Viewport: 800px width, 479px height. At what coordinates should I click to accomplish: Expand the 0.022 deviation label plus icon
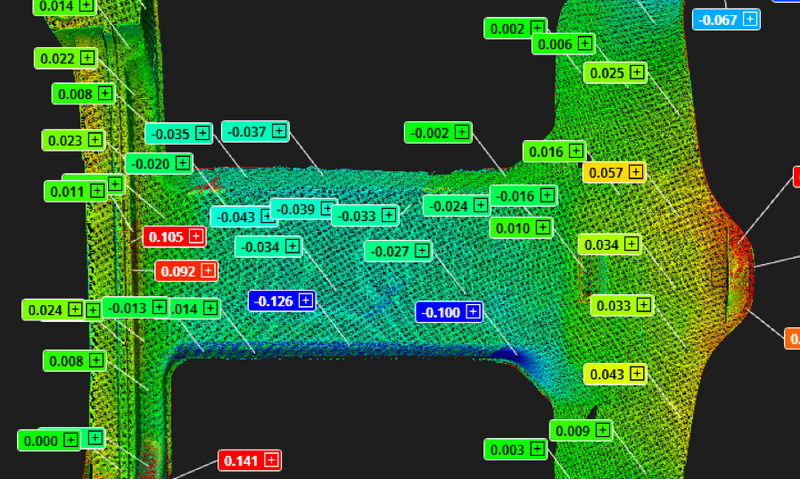(x=87, y=58)
